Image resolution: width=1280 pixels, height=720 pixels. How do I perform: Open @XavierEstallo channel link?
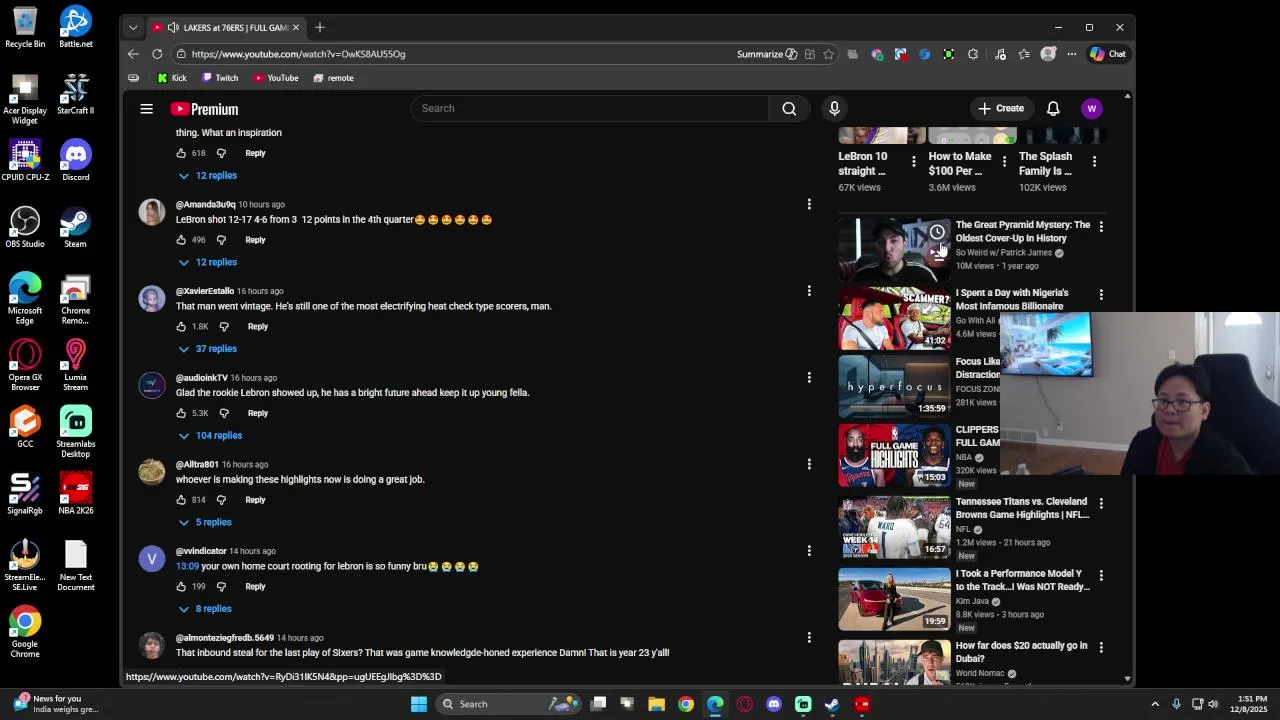tap(204, 291)
